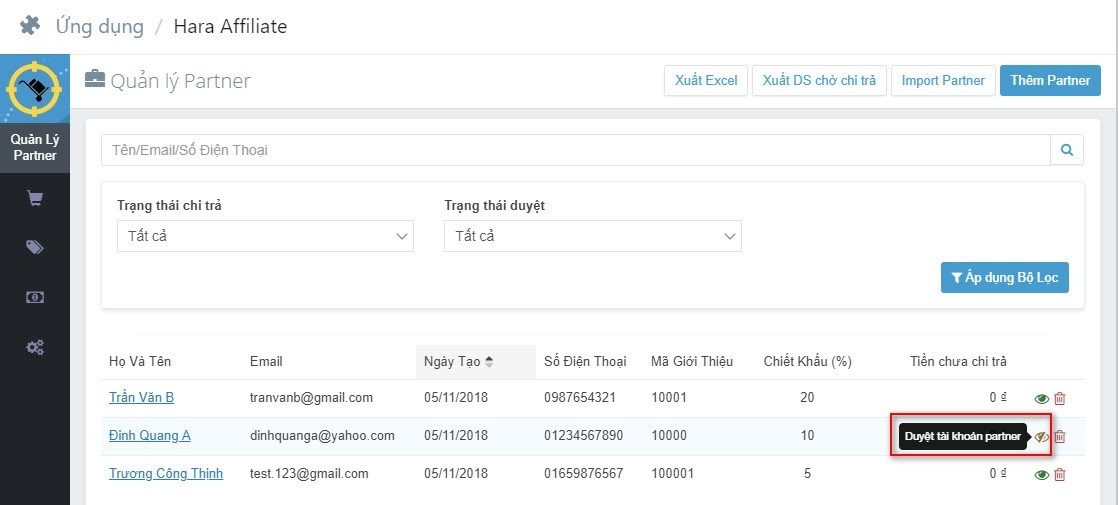The height and width of the screenshot is (505, 1118).
Task: Open the tags icon in sidebar
Action: tap(35, 248)
